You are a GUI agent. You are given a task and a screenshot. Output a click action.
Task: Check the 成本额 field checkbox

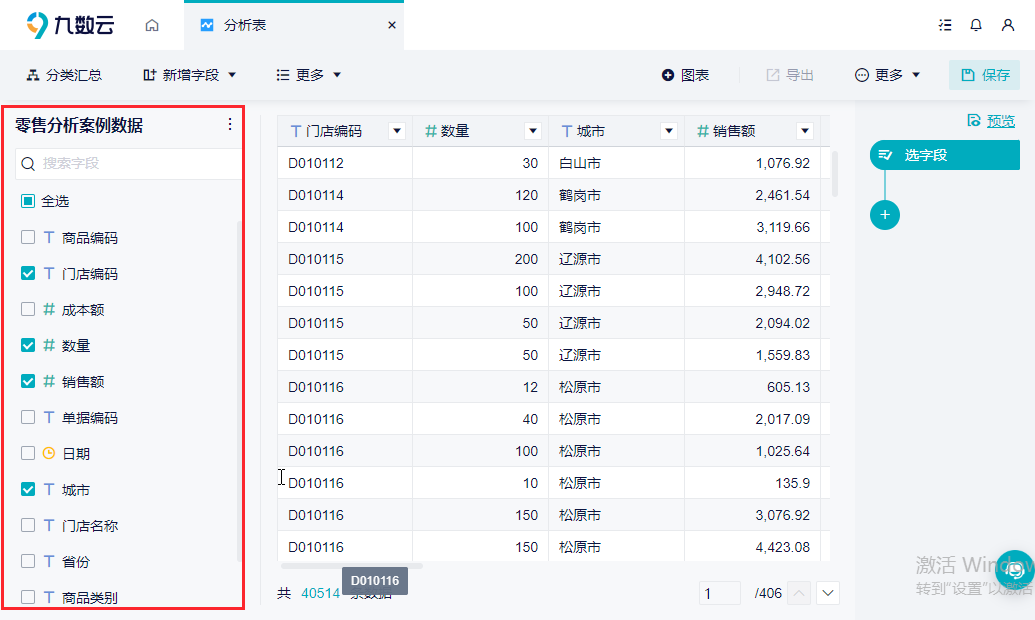coord(28,309)
